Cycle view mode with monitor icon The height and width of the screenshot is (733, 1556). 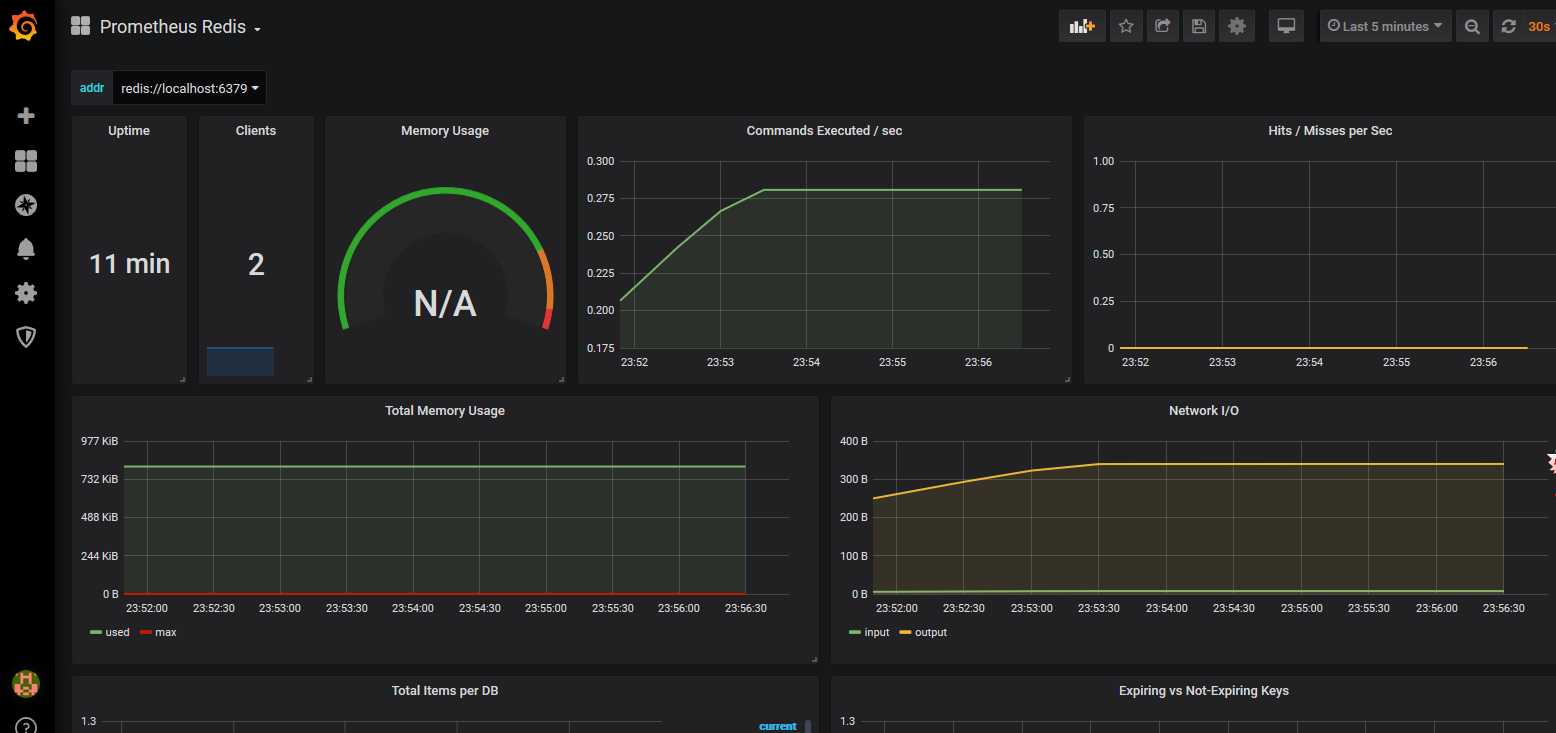point(1287,27)
